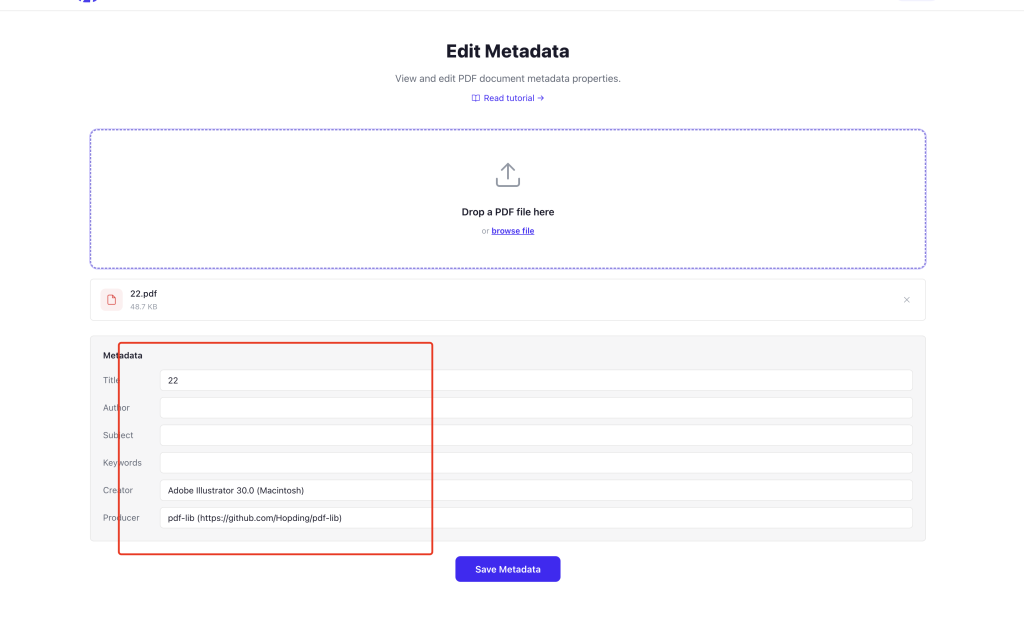
Task: Click the book icon next to Read tutorial
Action: pos(476,98)
